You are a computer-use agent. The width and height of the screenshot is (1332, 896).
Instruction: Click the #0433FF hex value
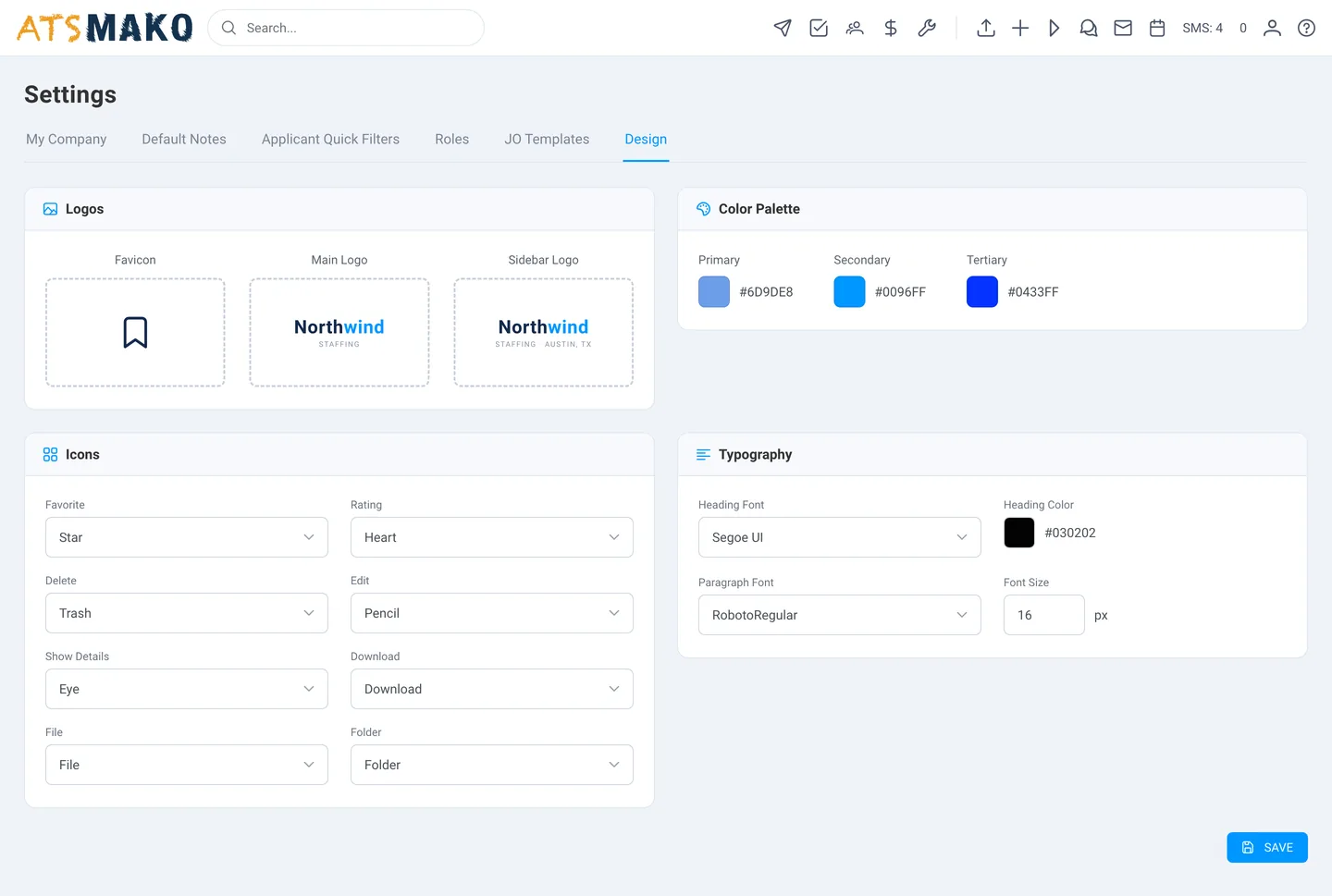click(x=1033, y=291)
